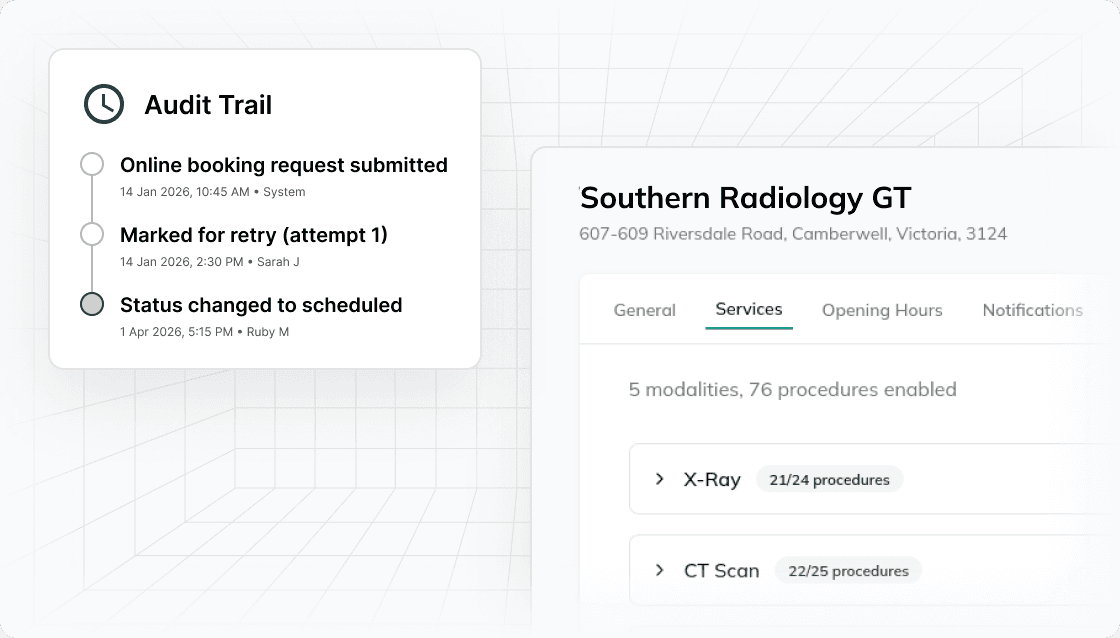Click the Audit Trail title
Screen dimensions: 1120x638
(x=208, y=105)
